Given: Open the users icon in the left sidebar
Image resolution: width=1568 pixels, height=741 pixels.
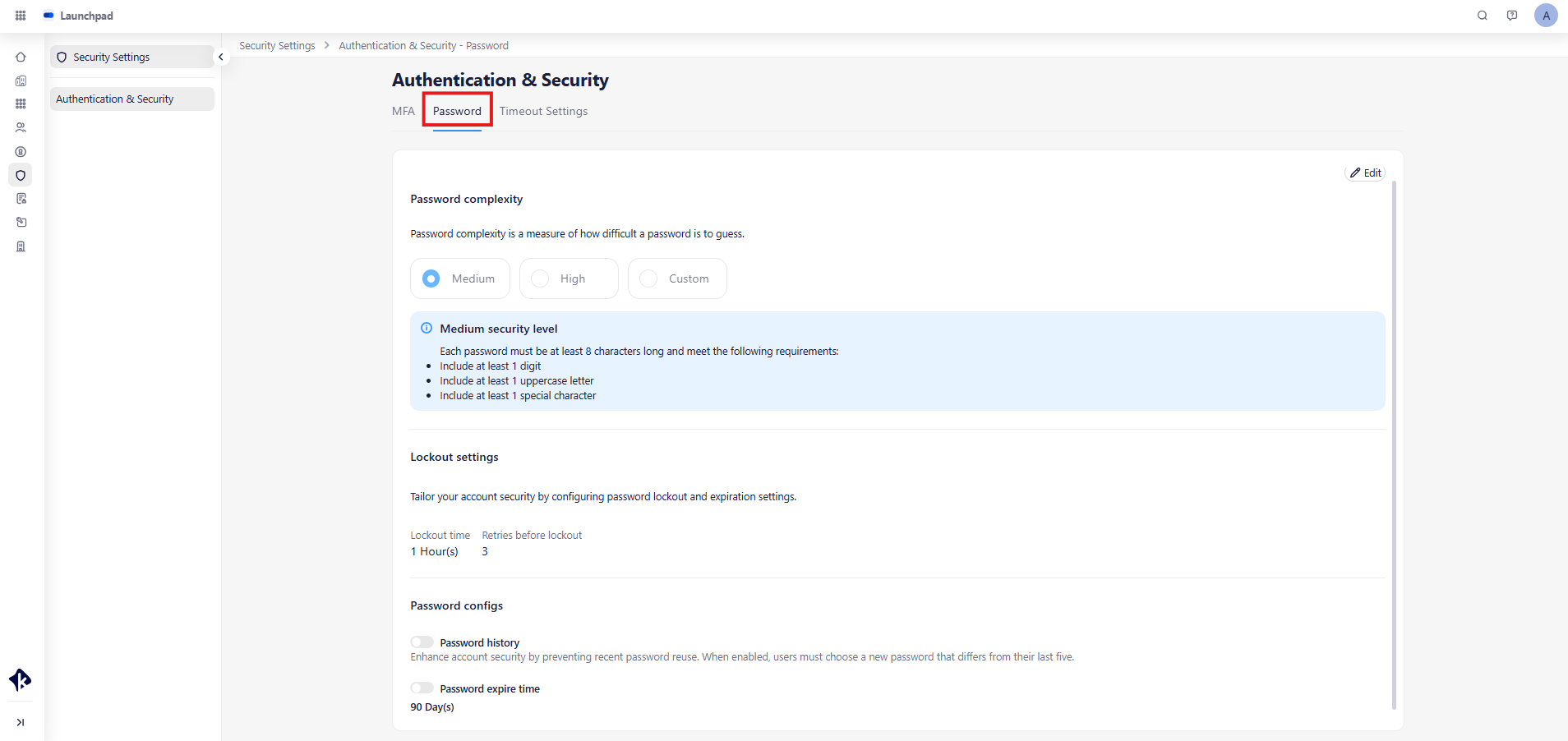Looking at the screenshot, I should 21,128.
